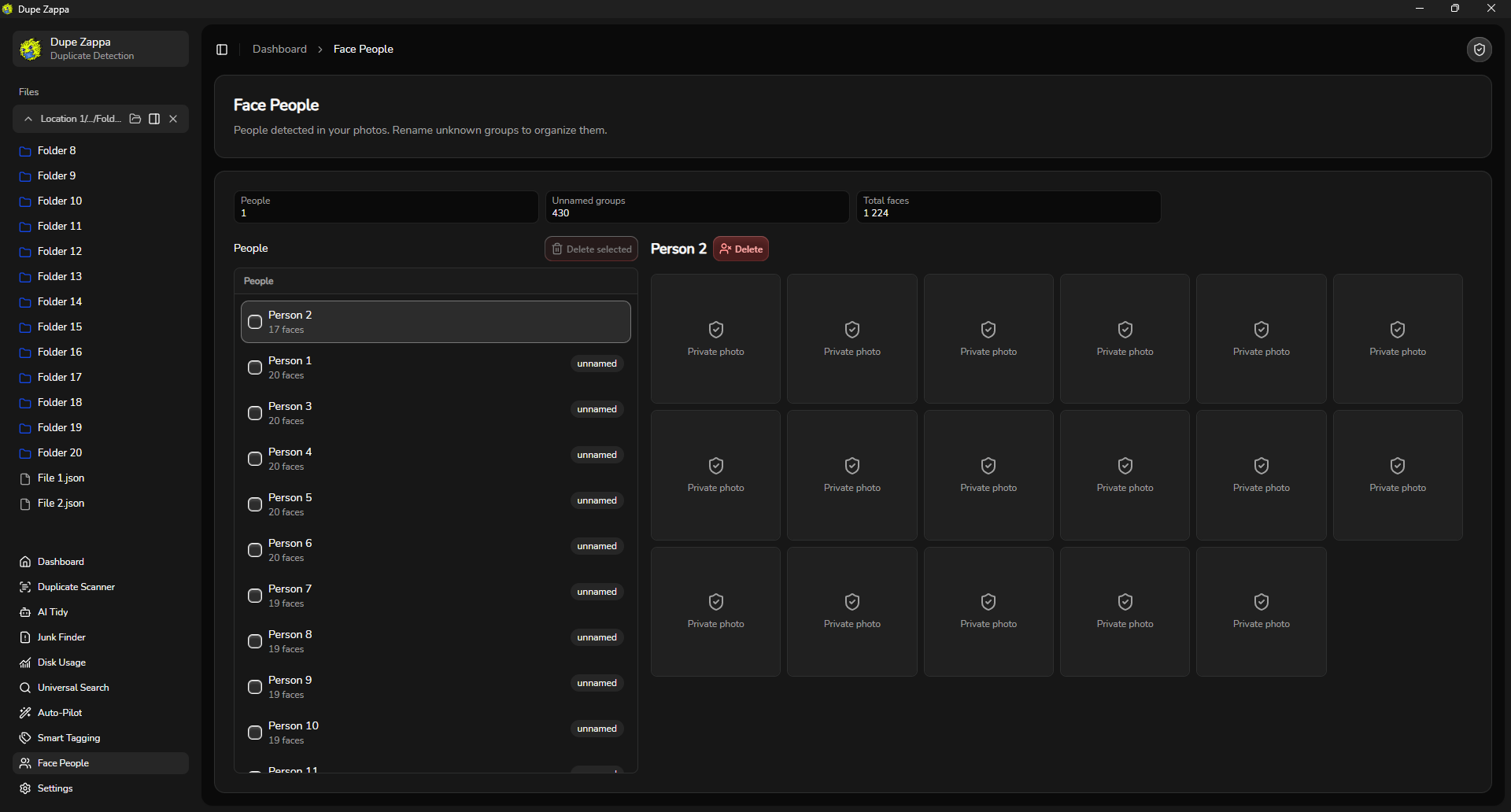This screenshot has height=812, width=1511.
Task: Click the People stat card
Action: point(386,207)
